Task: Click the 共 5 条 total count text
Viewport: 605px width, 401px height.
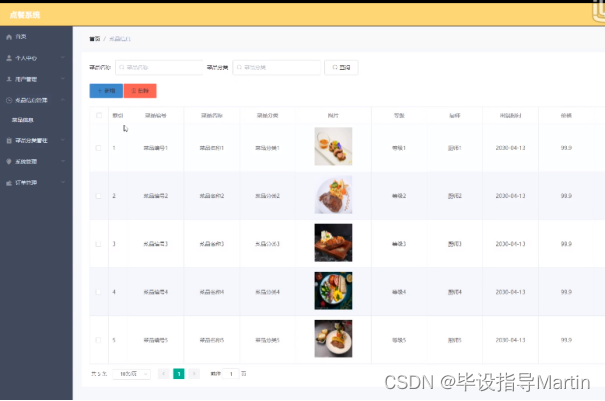Action: (99, 374)
